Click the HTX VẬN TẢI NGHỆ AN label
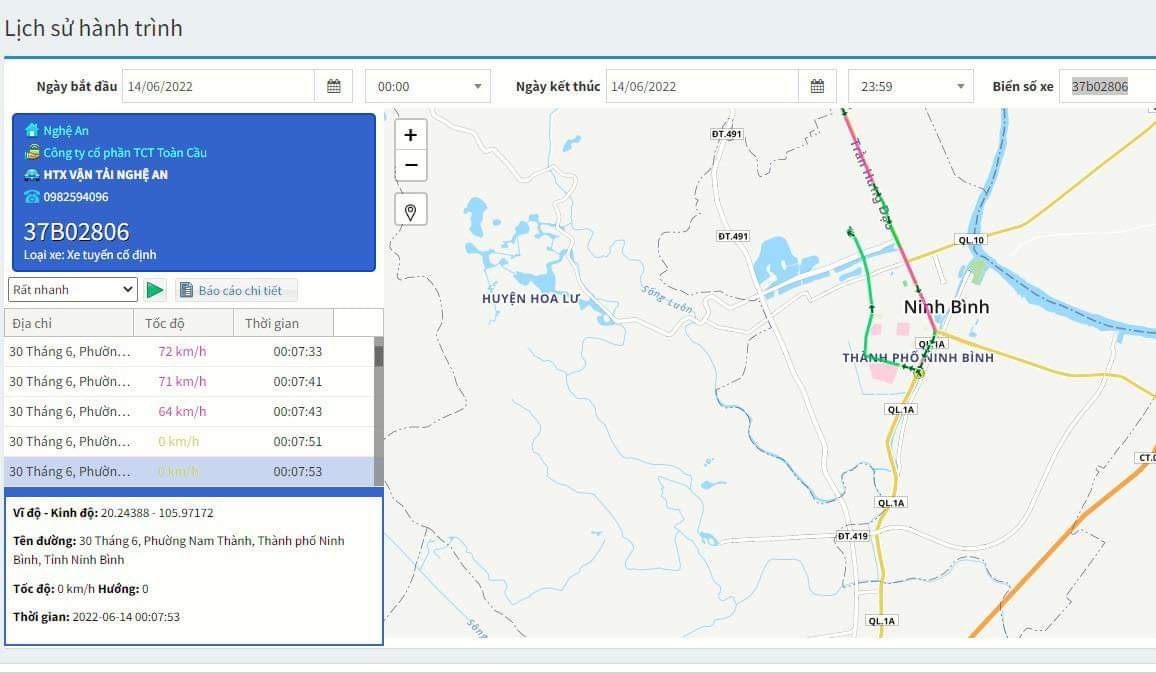The height and width of the screenshot is (673, 1156). click(105, 175)
